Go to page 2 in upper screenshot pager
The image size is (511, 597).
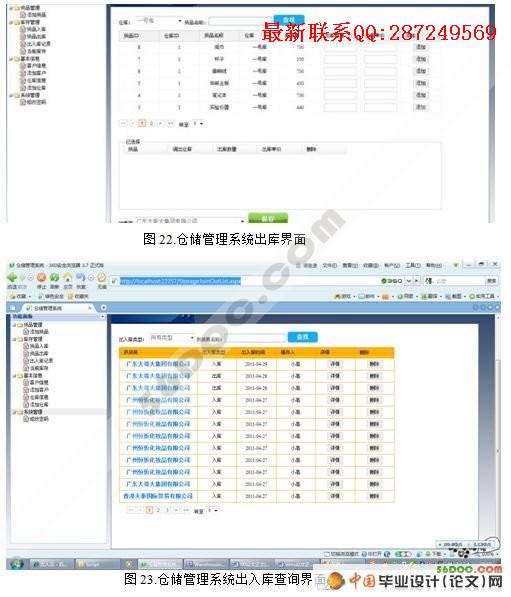[x=151, y=123]
